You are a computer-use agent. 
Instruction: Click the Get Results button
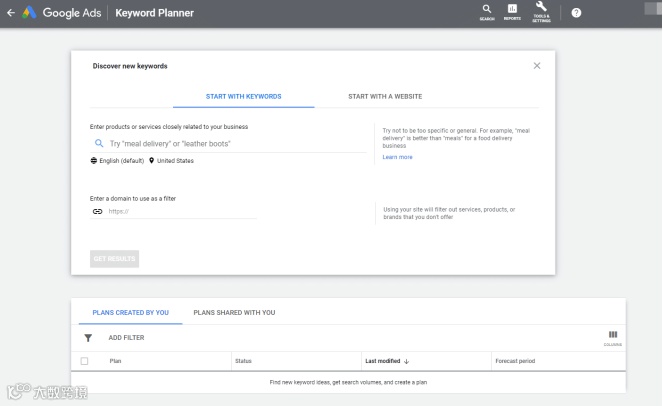point(115,259)
